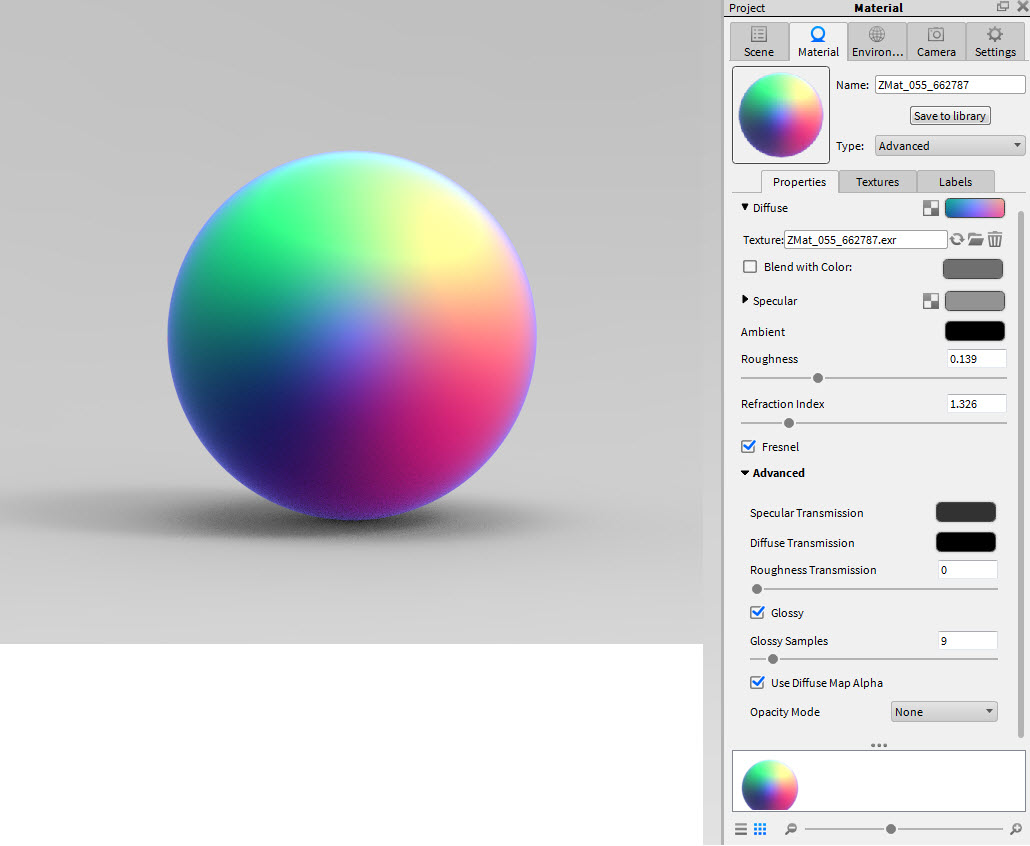Image resolution: width=1030 pixels, height=846 pixels.
Task: Open the Settings tab
Action: [995, 42]
